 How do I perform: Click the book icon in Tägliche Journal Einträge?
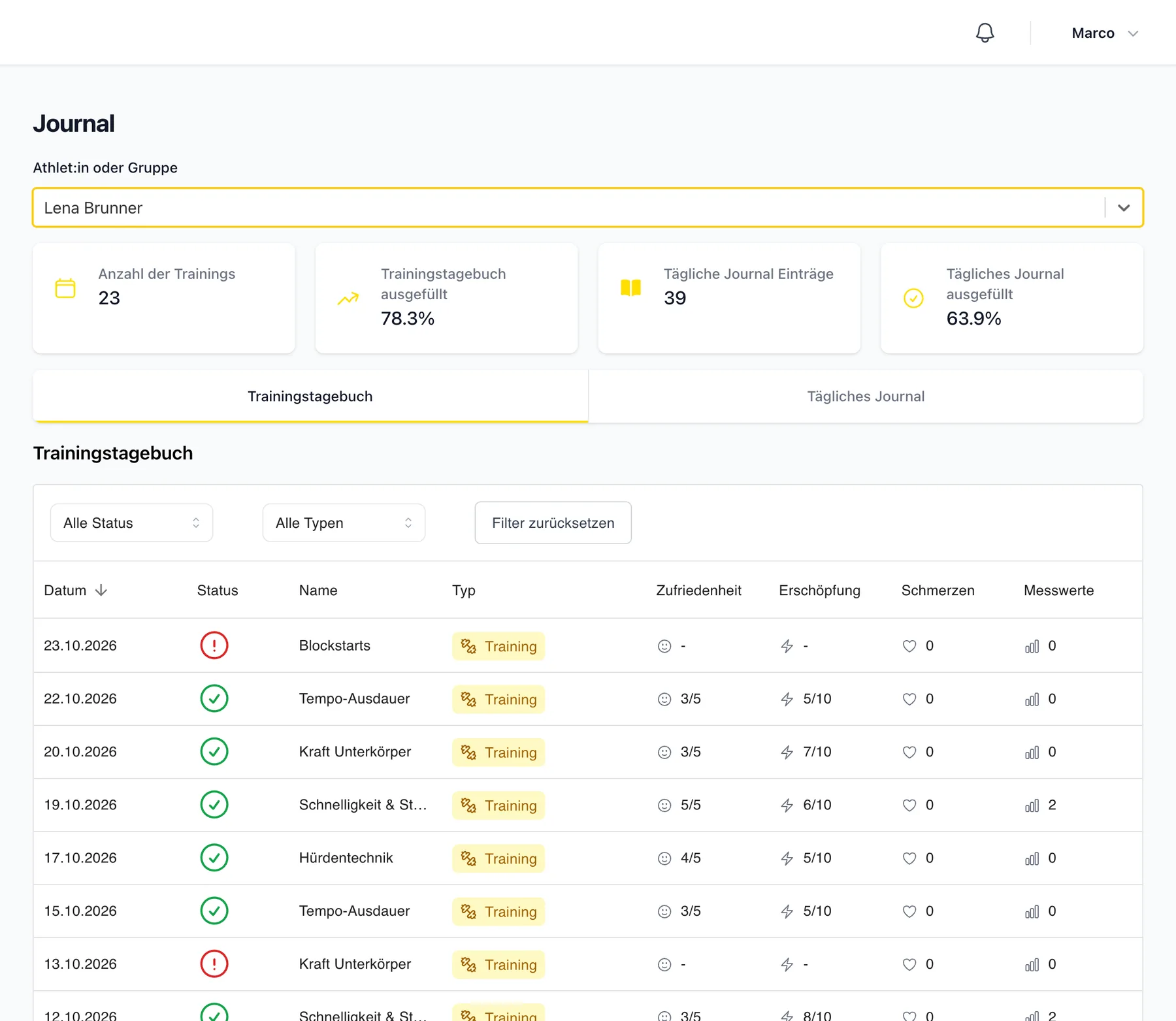tap(630, 287)
